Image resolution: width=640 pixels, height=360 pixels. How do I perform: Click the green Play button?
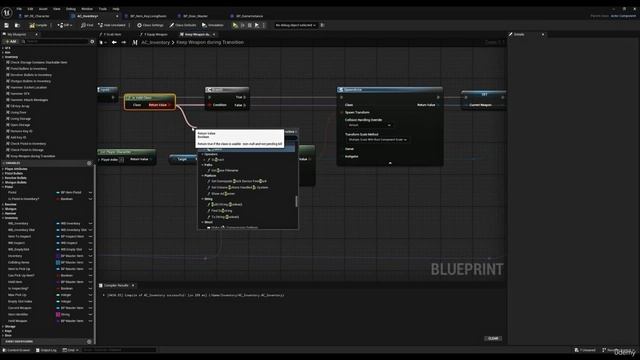(x=235, y=25)
